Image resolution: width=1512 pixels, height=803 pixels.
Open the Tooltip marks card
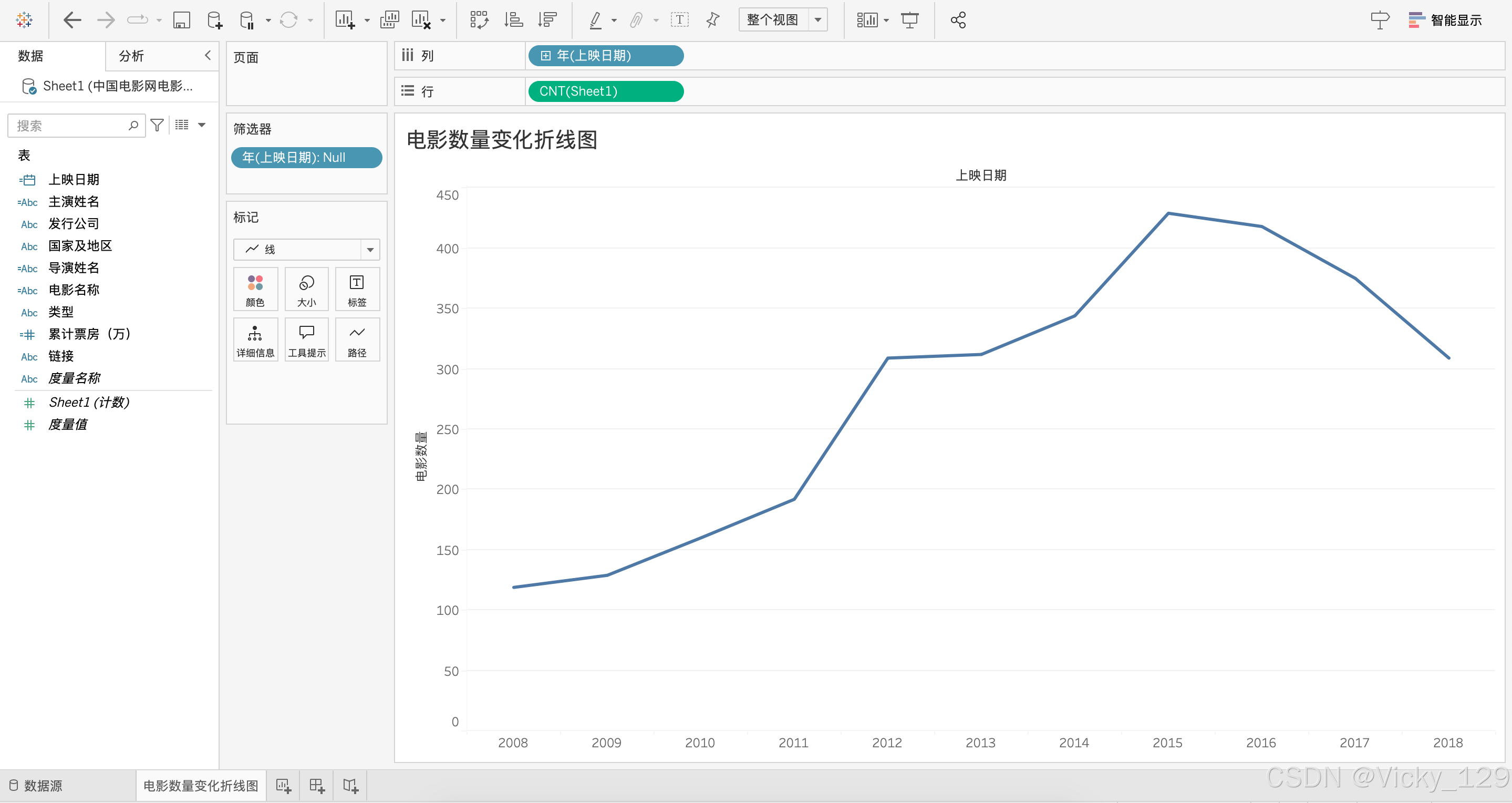coord(306,340)
